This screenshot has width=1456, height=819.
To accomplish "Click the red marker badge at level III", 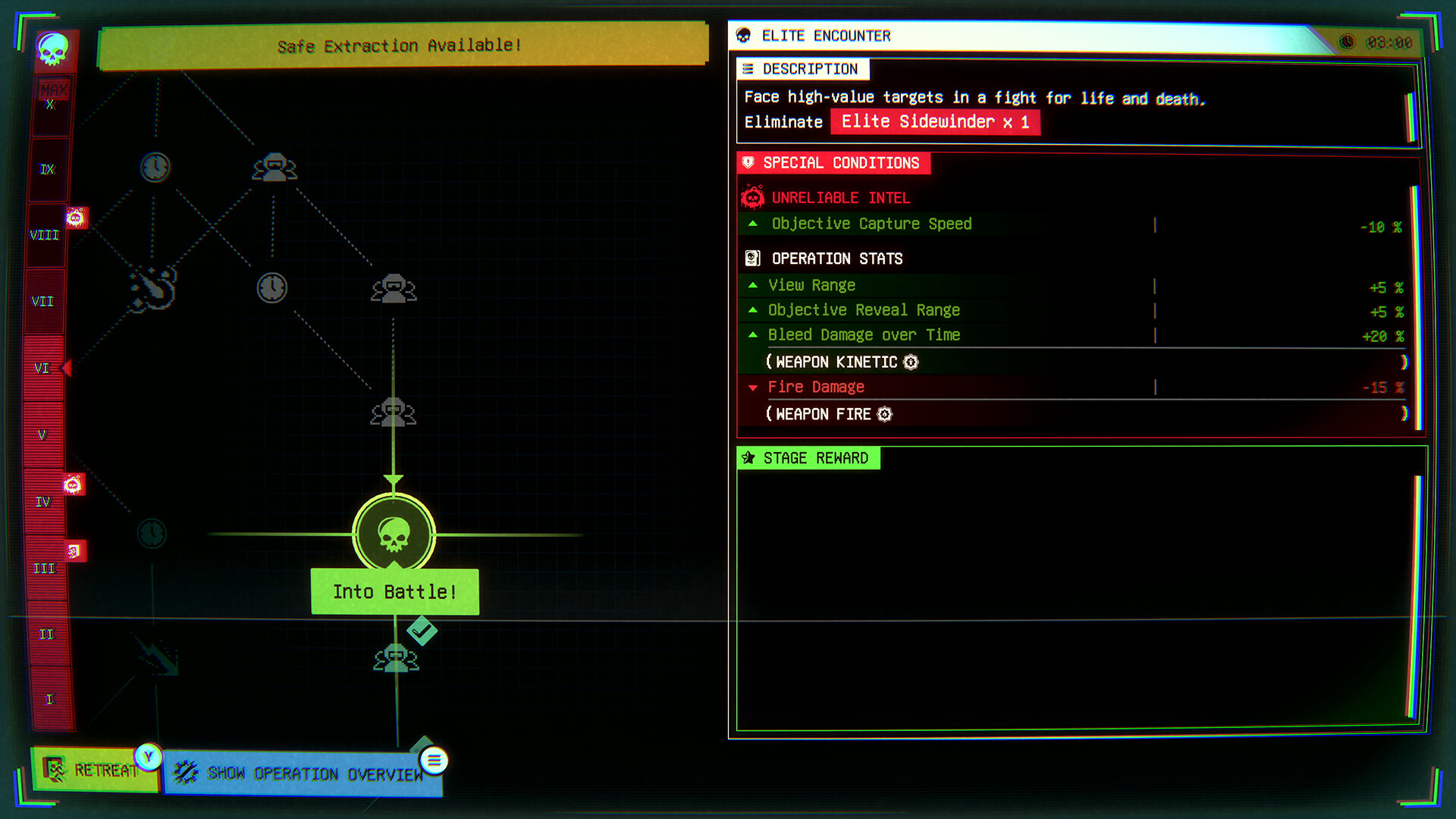I will (x=74, y=551).
